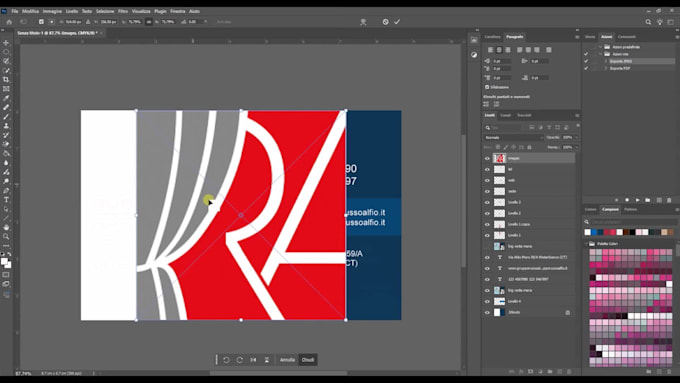Toggle visibility of Sfondo layer

point(487,312)
